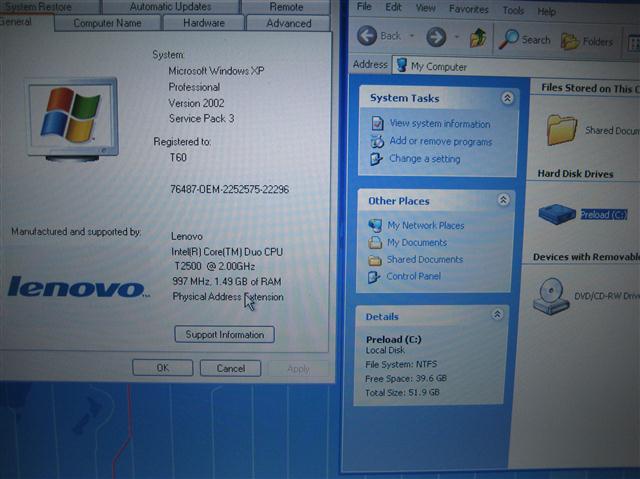This screenshot has height=479, width=640.
Task: Click the Windows XP logo monitor image
Action: coord(73,118)
